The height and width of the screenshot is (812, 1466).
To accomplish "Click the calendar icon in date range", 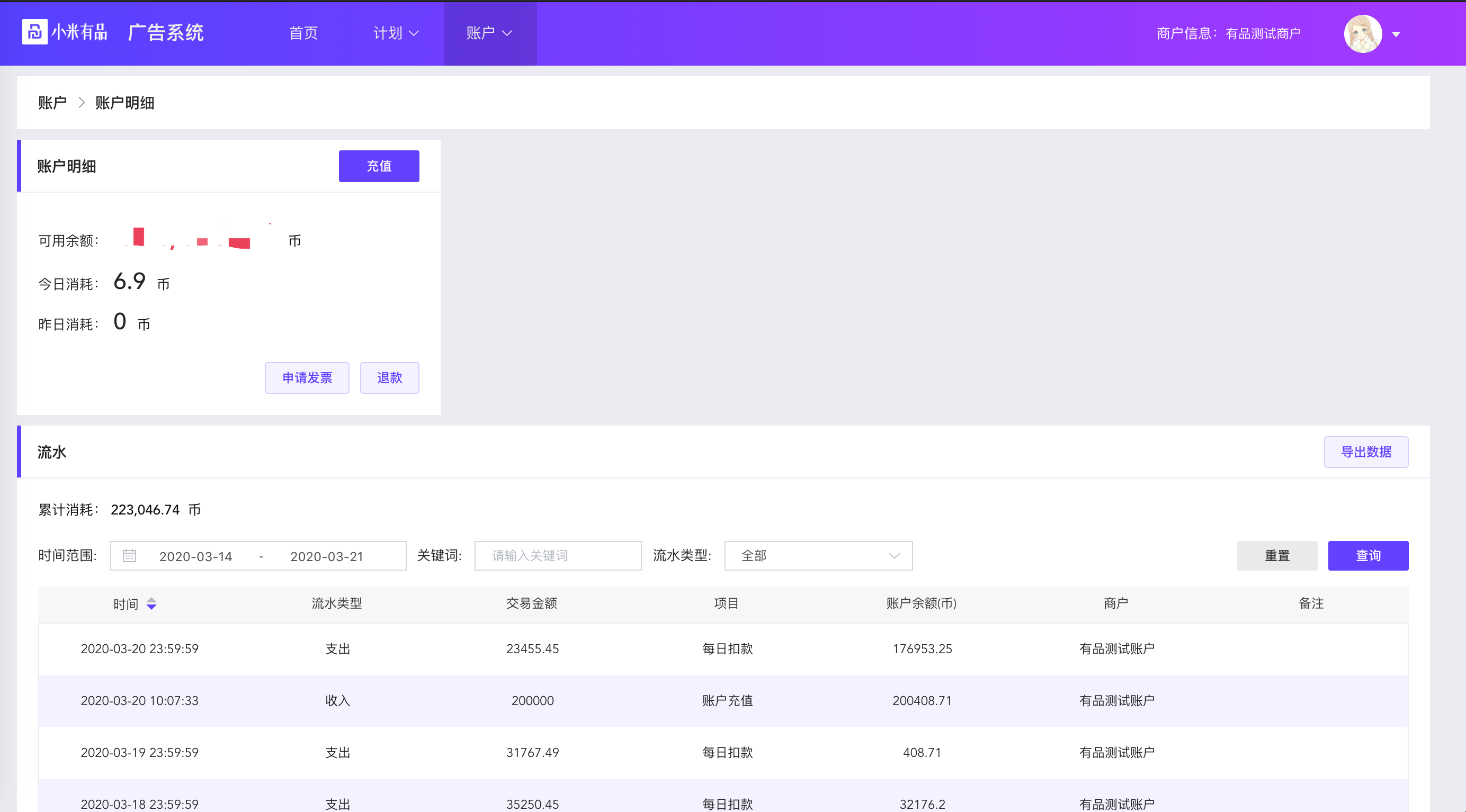I will pyautogui.click(x=129, y=556).
